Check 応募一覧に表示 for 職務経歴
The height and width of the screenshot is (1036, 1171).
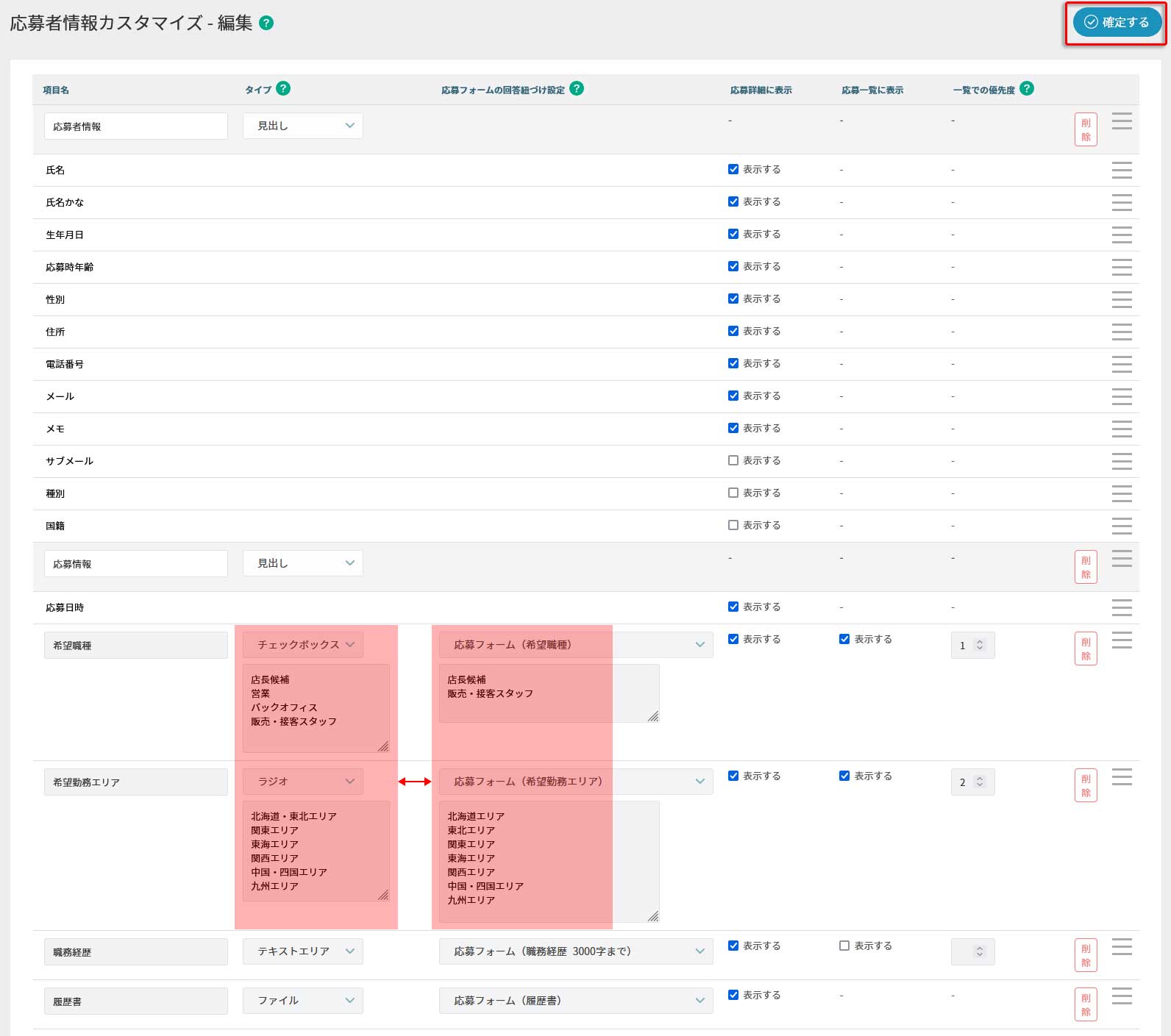844,946
